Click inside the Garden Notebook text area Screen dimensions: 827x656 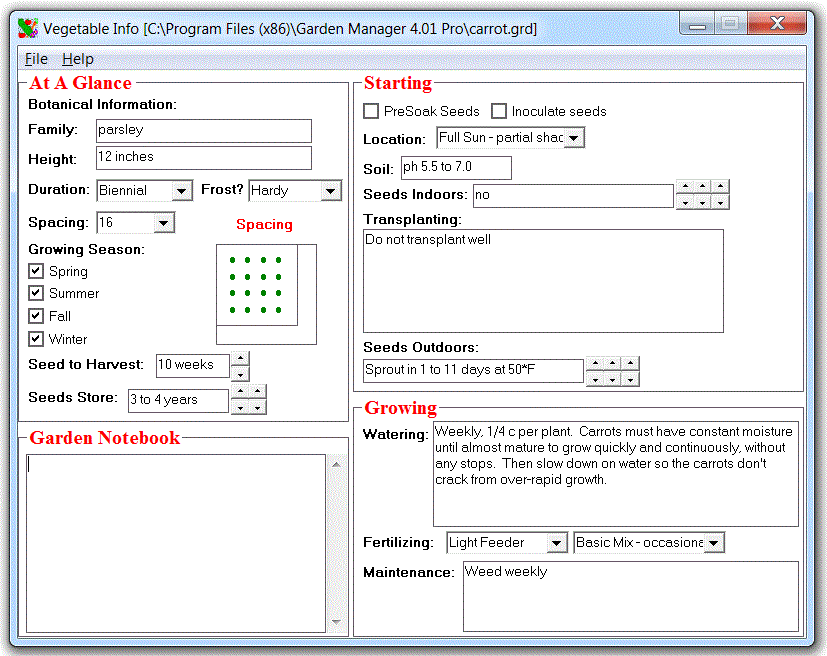coord(176,543)
